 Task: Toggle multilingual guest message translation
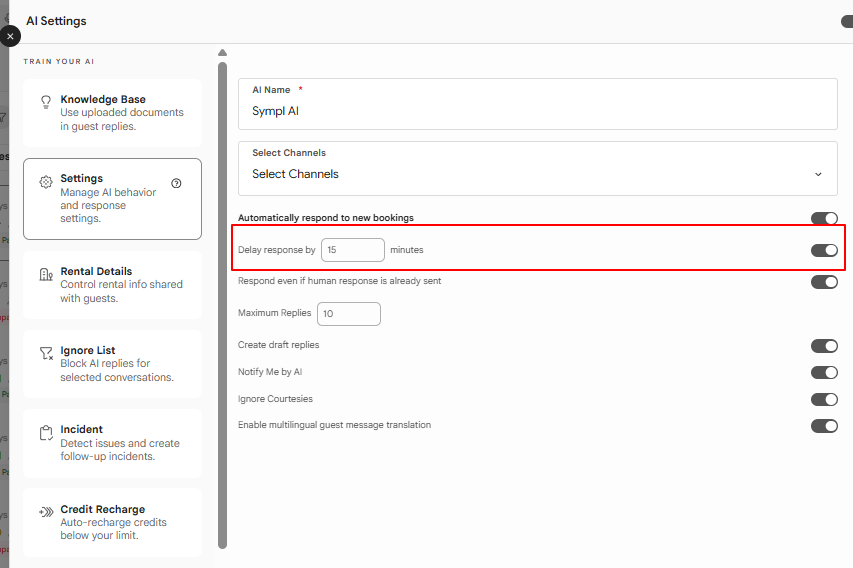(824, 426)
